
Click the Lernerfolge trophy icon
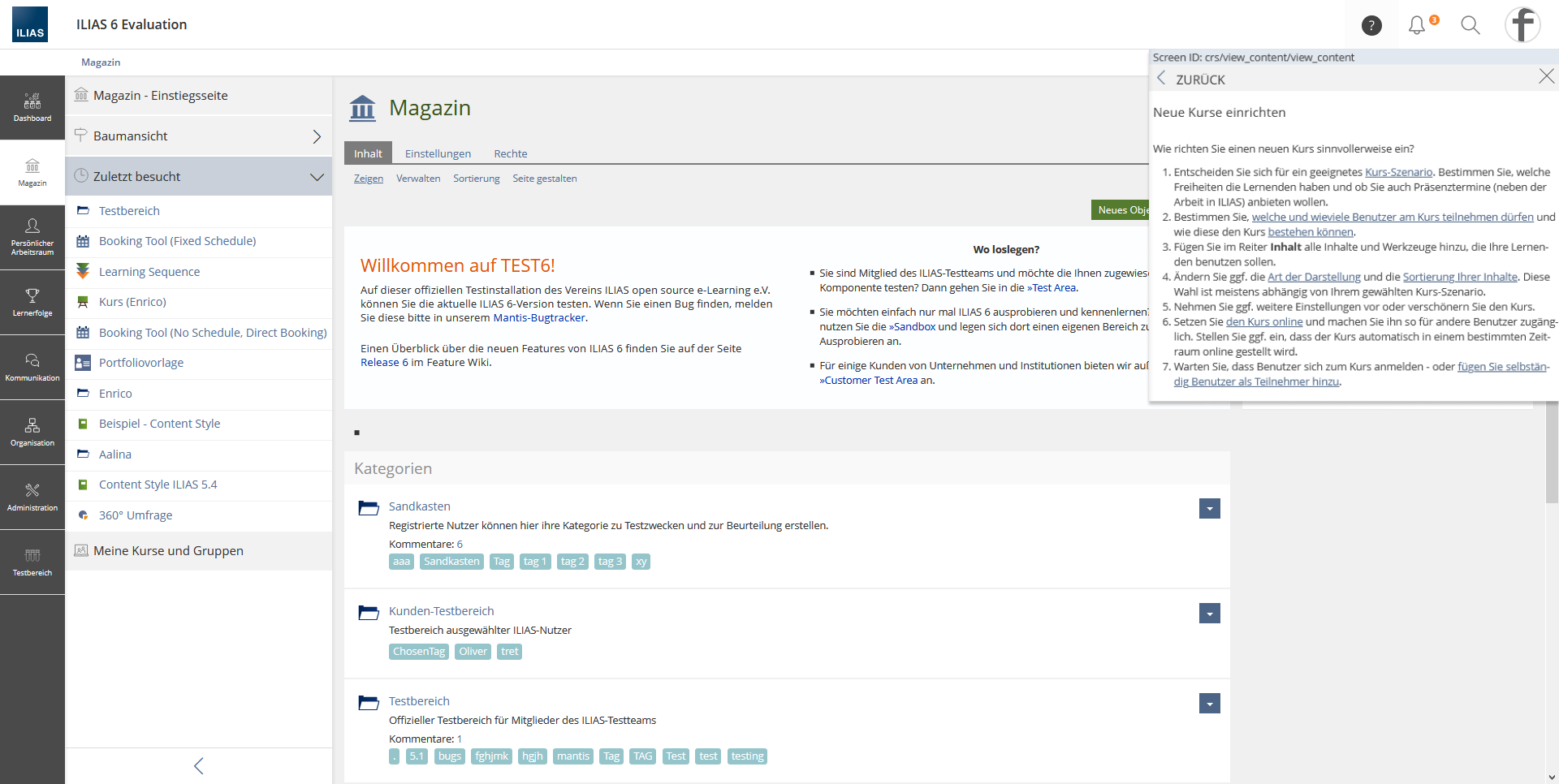tap(32, 295)
